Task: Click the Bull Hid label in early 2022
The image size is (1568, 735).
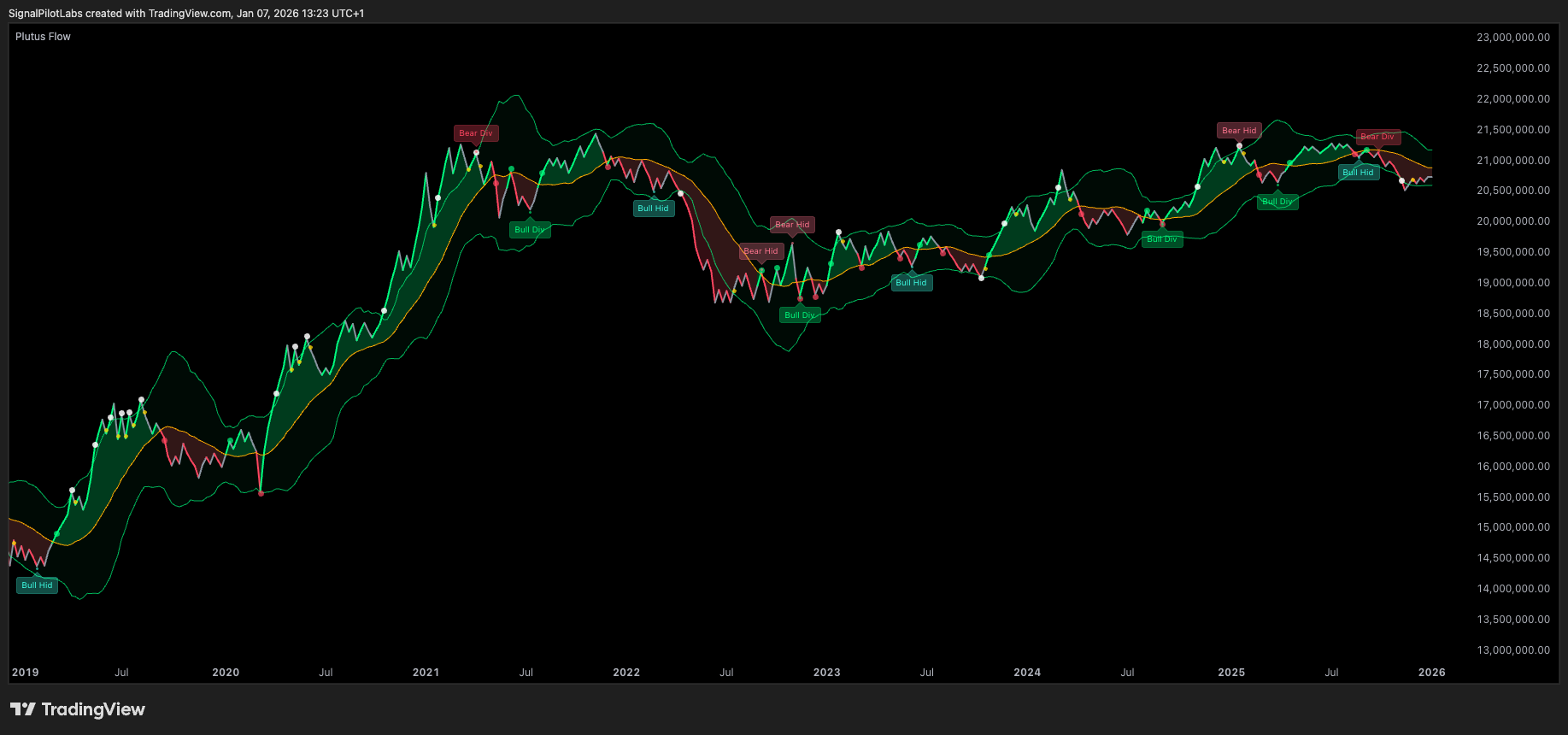Action: click(653, 209)
